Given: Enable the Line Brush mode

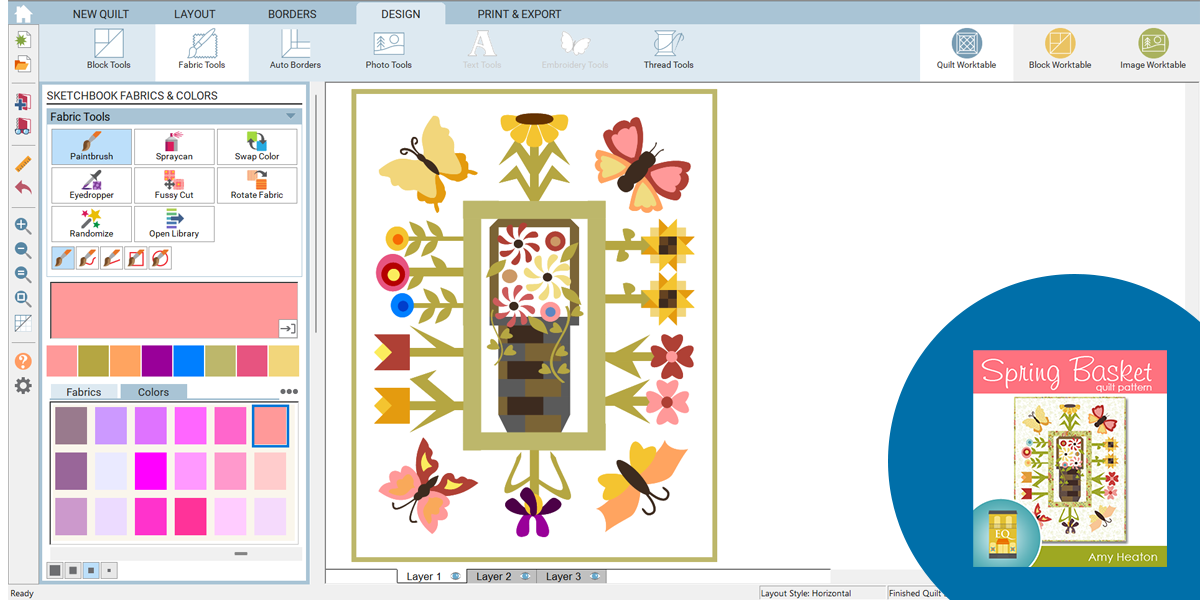Looking at the screenshot, I should (111, 258).
